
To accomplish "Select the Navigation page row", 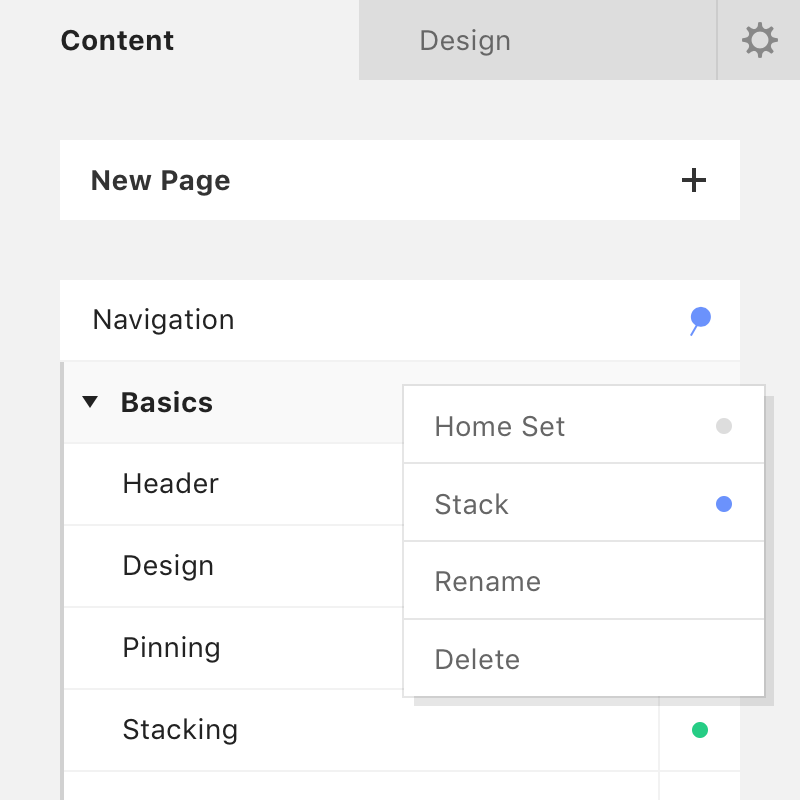I will 164,320.
